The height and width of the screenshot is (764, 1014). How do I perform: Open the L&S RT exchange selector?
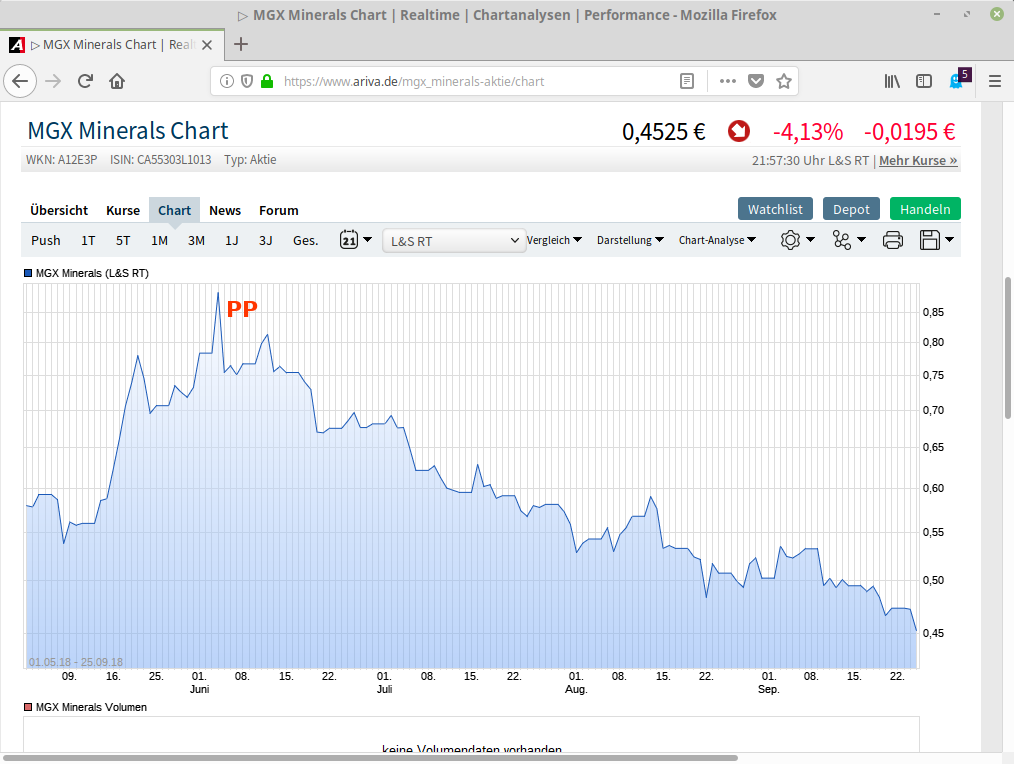(454, 240)
